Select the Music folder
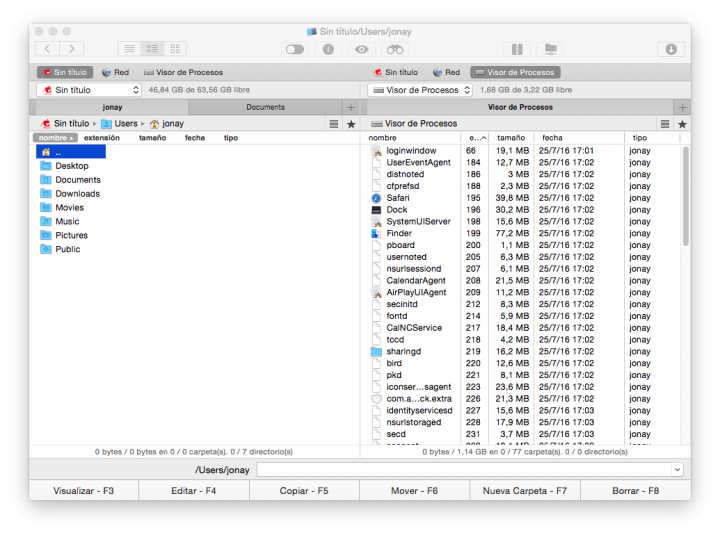Image resolution: width=720 pixels, height=535 pixels. (x=60, y=221)
